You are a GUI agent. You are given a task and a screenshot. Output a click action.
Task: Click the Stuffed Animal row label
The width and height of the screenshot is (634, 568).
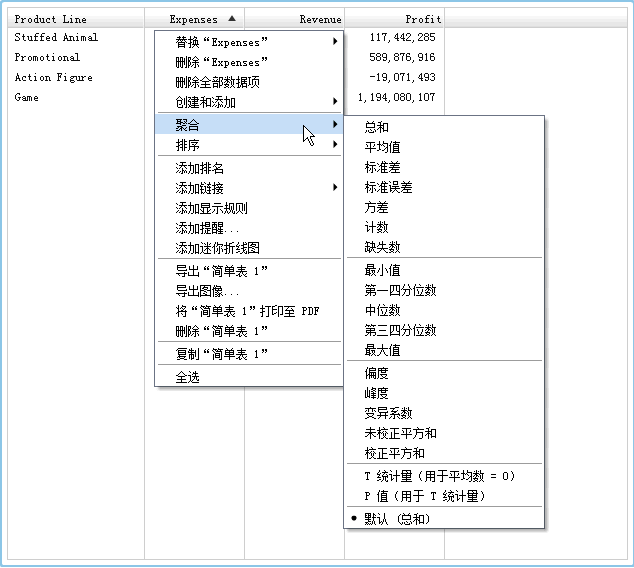coord(56,37)
